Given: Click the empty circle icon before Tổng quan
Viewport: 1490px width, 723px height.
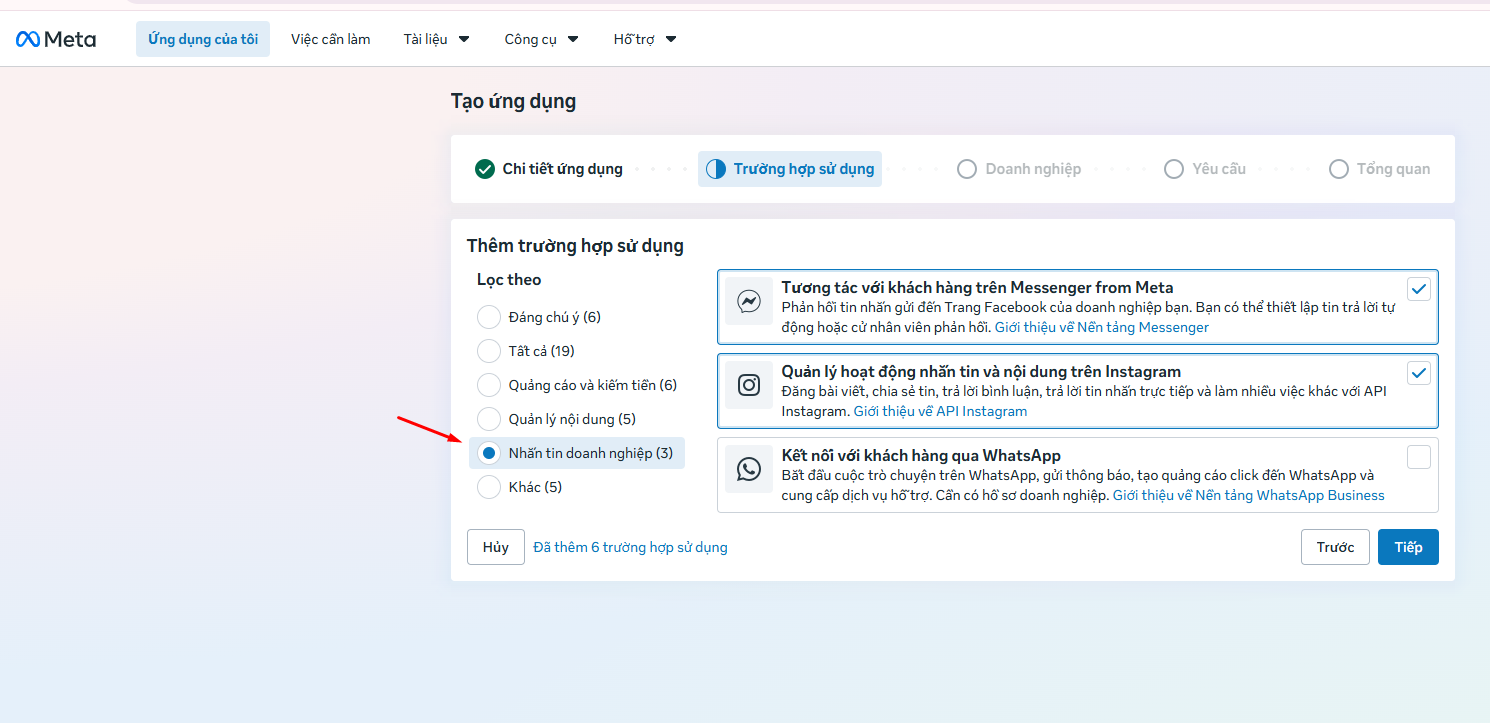Looking at the screenshot, I should [x=1339, y=169].
